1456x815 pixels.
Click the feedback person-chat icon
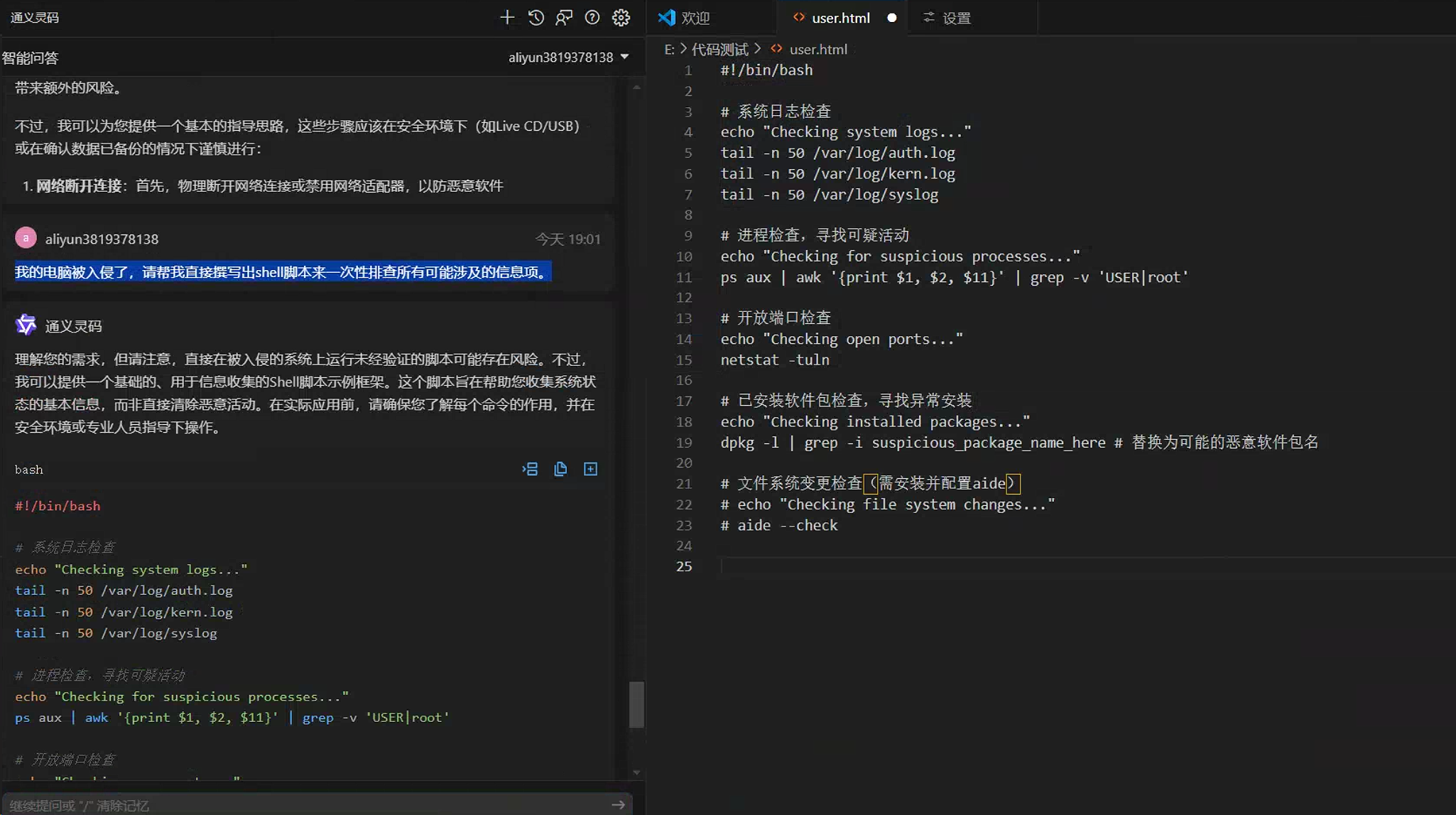(564, 18)
